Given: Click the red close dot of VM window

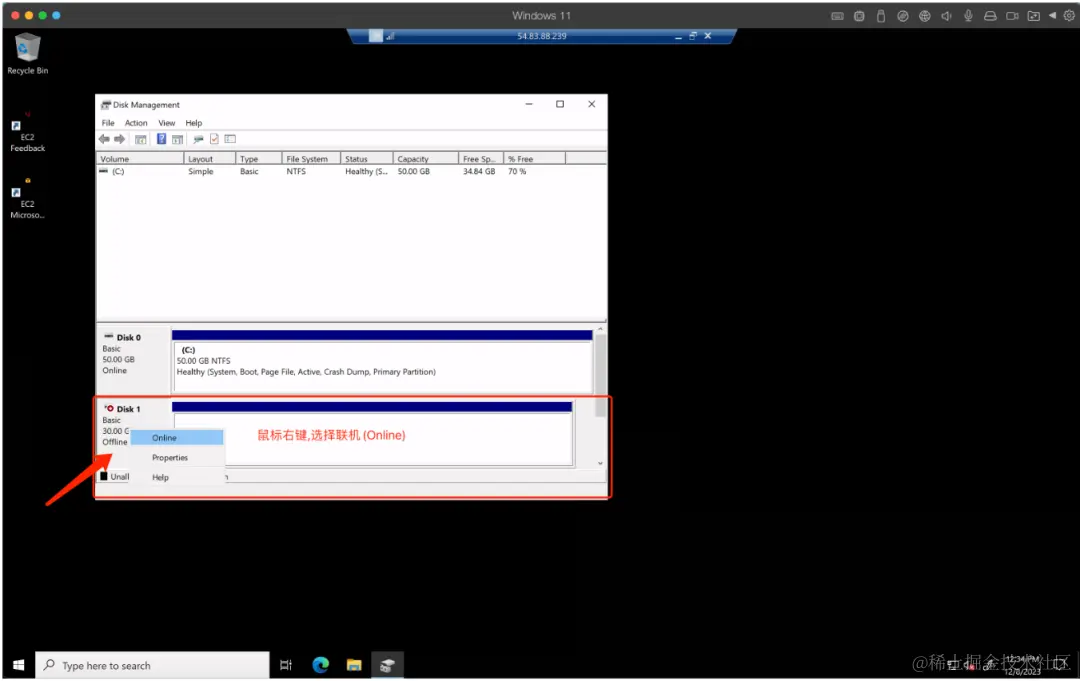Looking at the screenshot, I should [x=15, y=15].
